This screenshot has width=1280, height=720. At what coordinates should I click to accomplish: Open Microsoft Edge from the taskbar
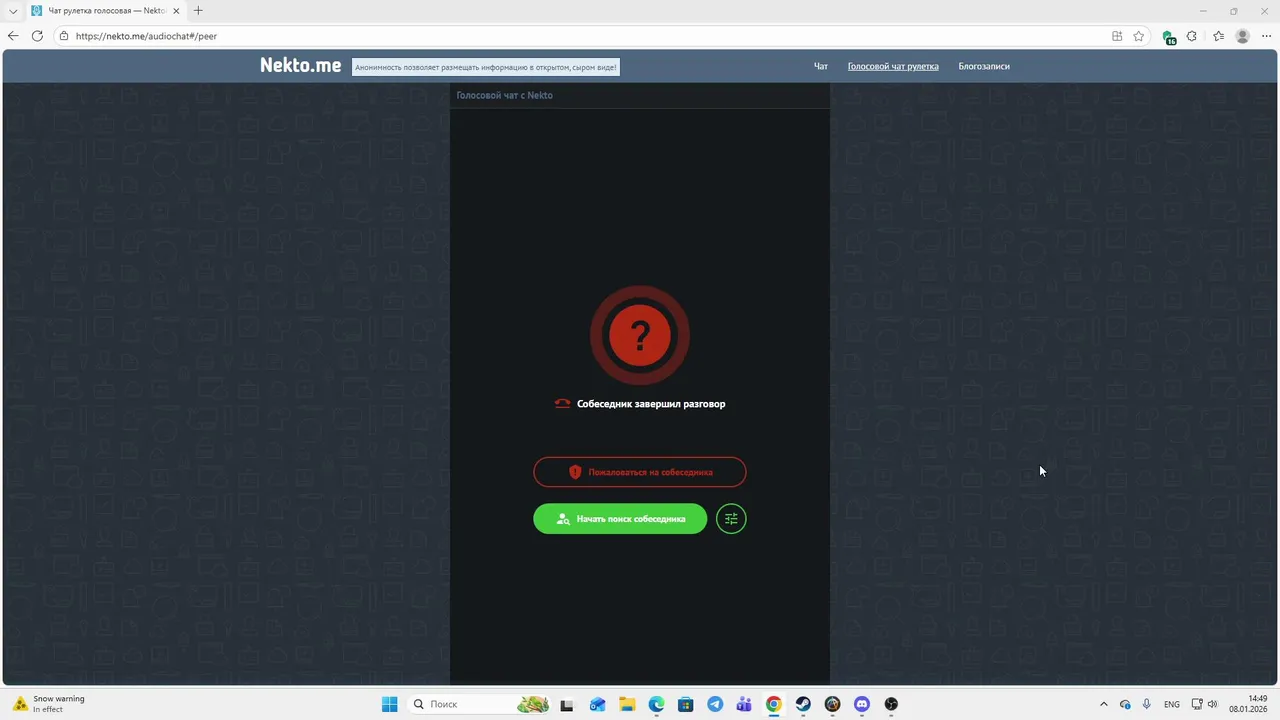pos(656,704)
